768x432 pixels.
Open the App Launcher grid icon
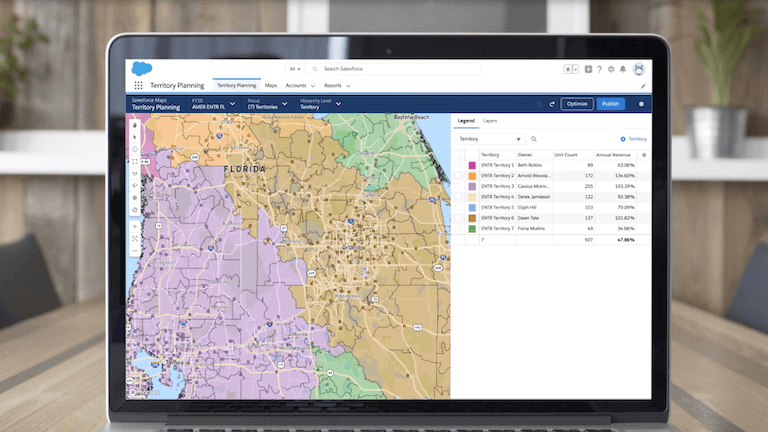point(138,86)
